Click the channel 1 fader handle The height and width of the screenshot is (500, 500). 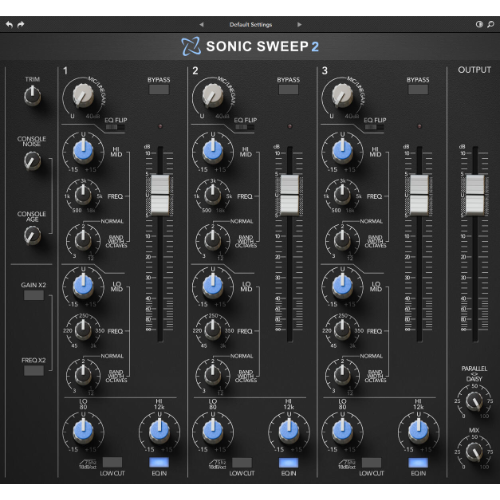[160, 195]
